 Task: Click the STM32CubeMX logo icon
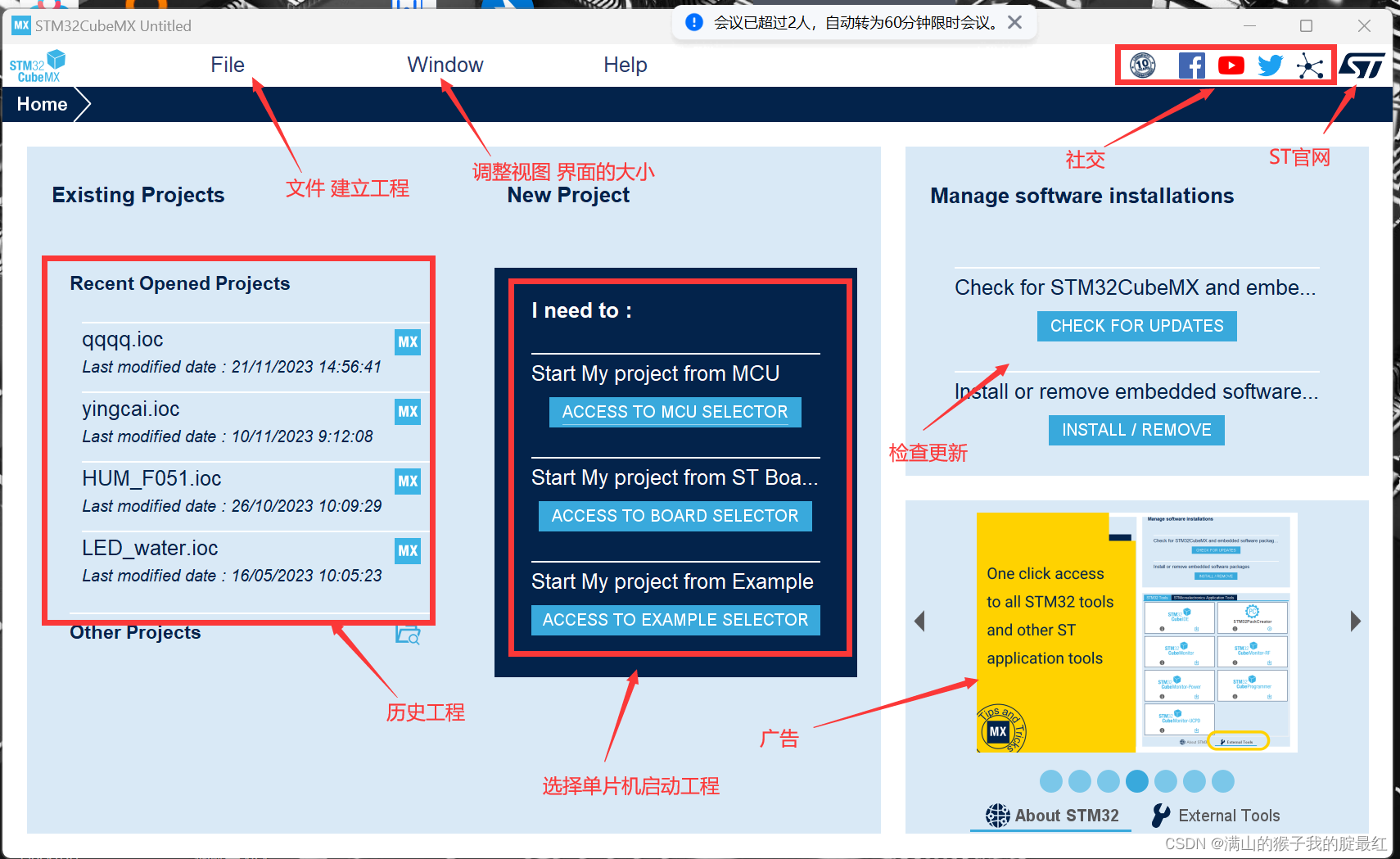(x=37, y=66)
